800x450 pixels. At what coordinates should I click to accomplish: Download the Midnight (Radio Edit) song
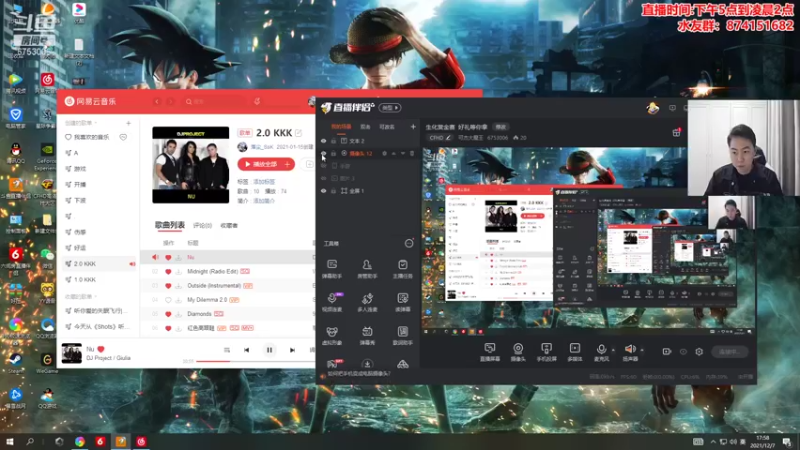tap(179, 271)
